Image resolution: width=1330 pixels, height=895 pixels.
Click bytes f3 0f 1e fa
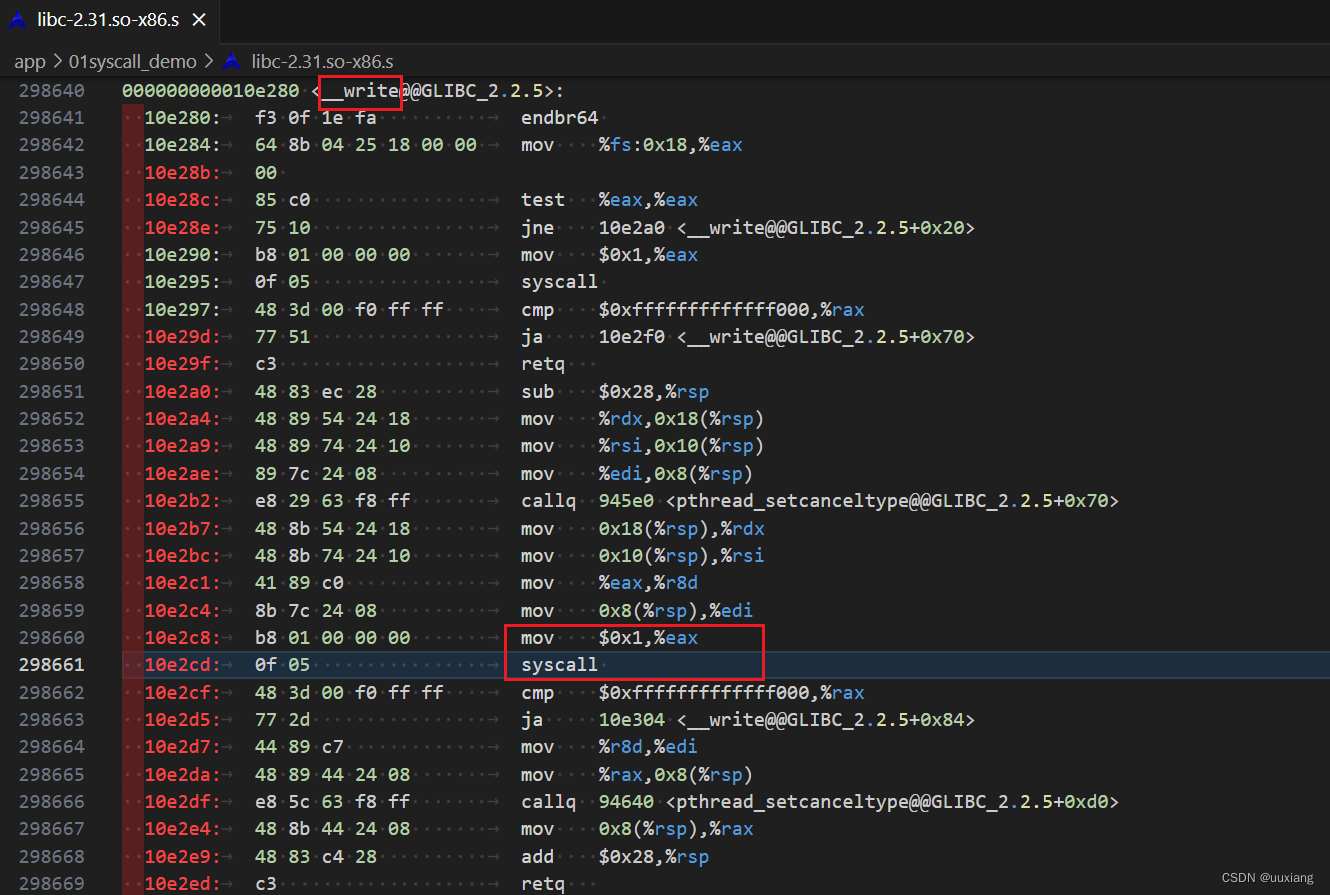pos(315,118)
